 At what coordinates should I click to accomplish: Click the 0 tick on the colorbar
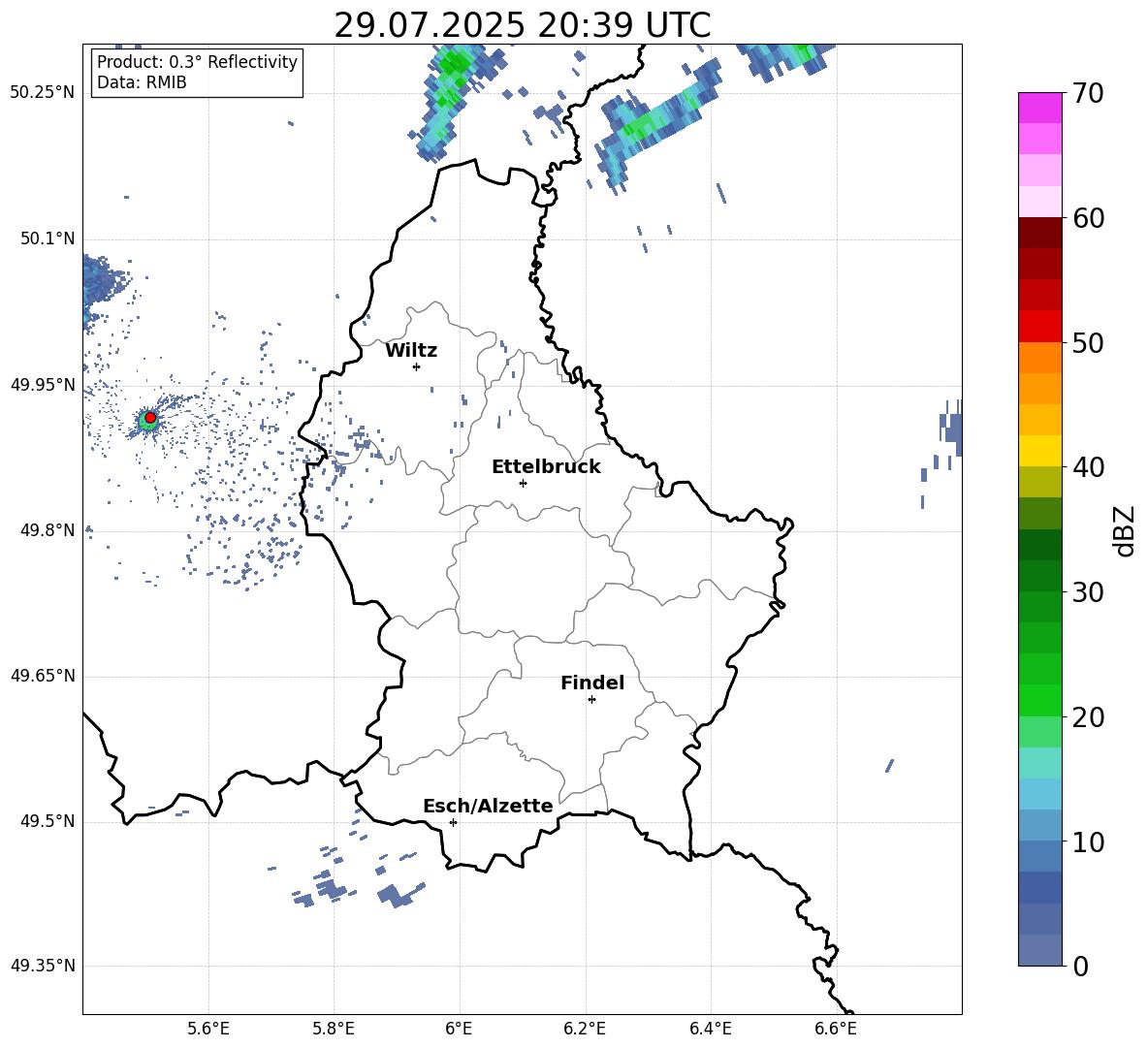[1080, 967]
